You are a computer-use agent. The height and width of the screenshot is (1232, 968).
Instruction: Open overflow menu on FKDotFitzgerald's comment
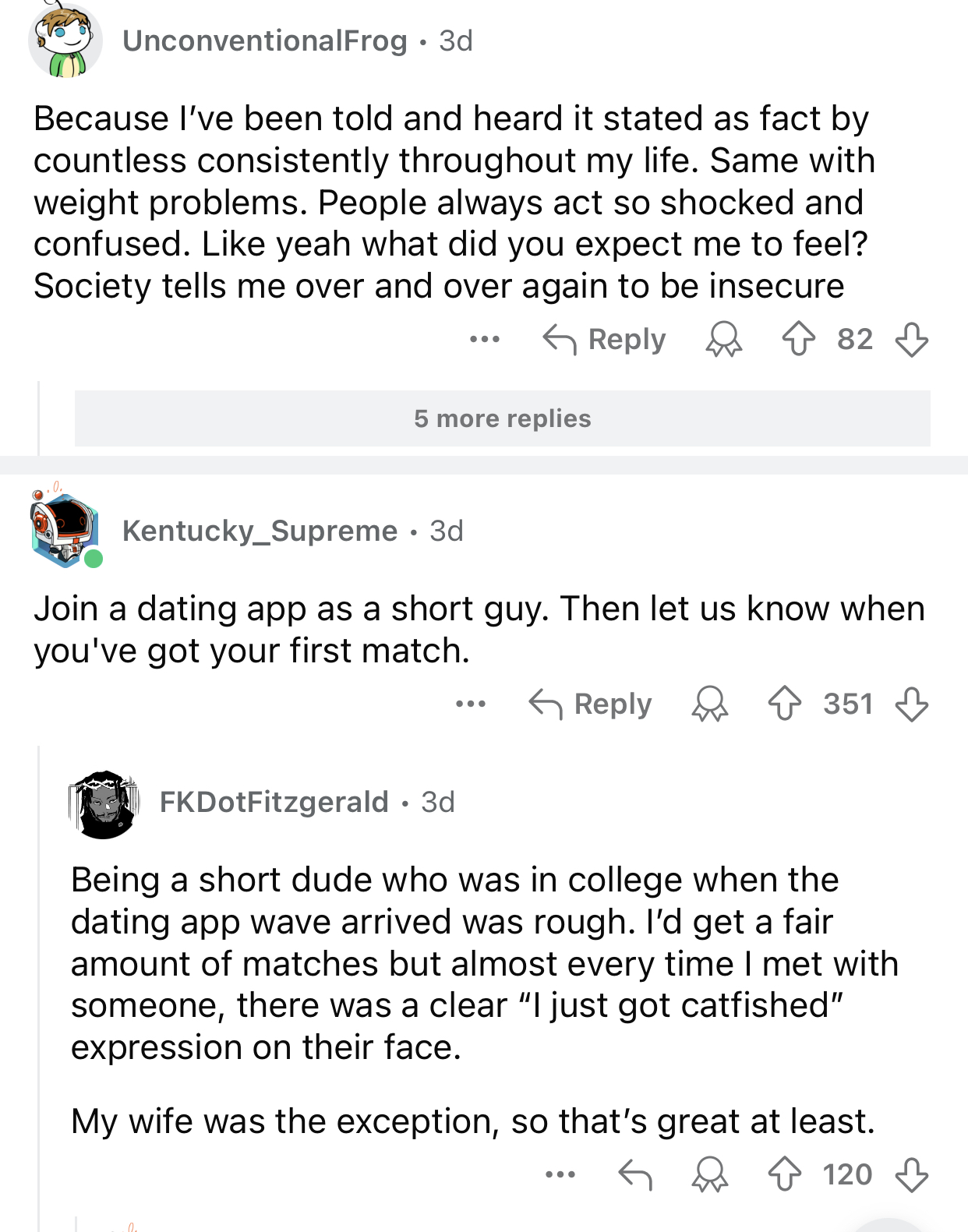560,1174
